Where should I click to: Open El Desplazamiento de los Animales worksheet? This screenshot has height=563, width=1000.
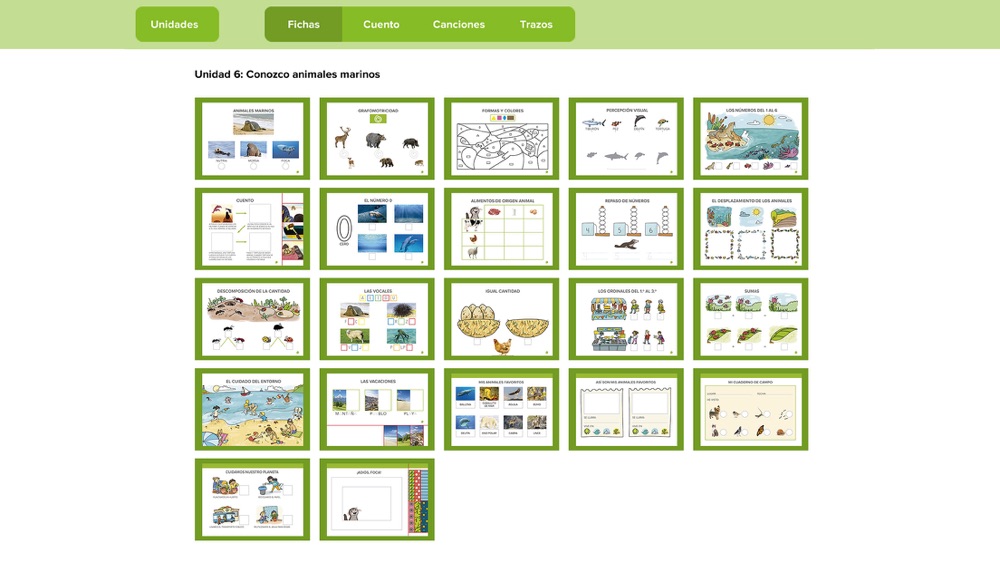pos(751,229)
